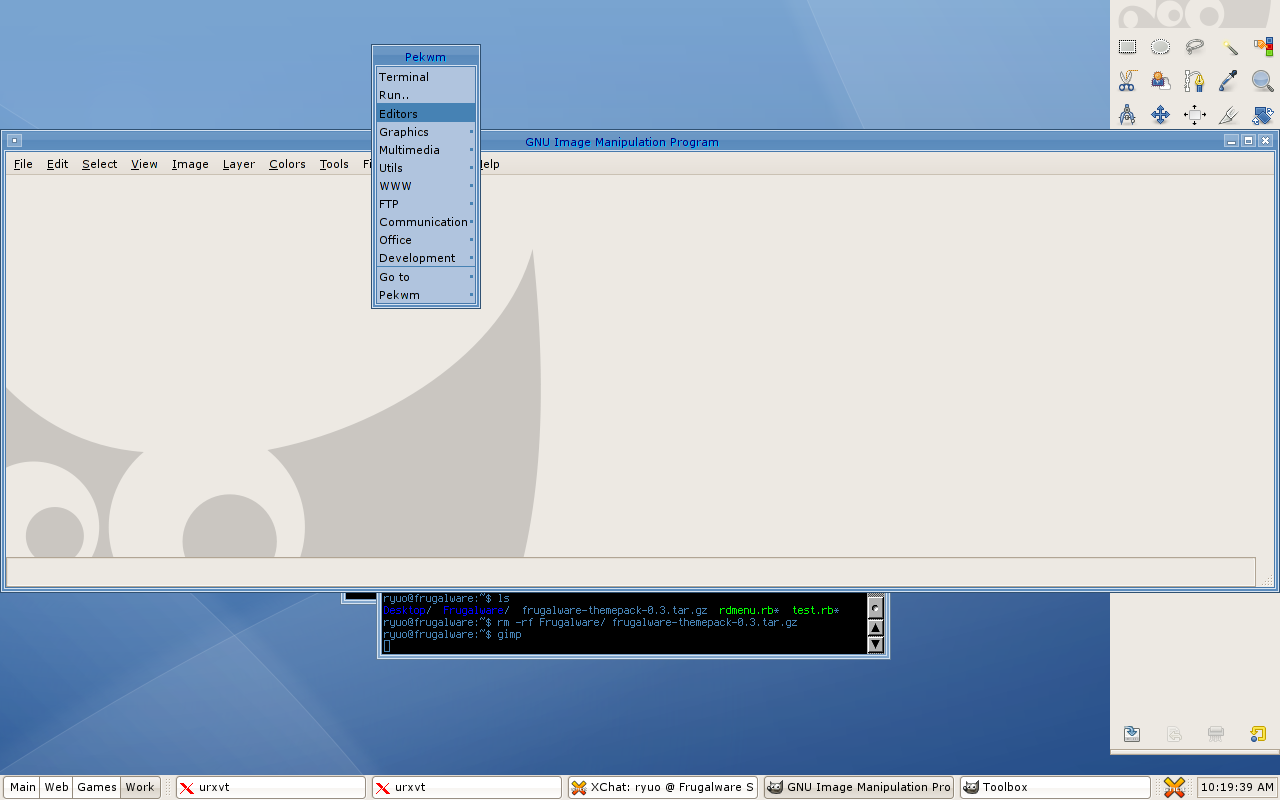Select the Rectangle Select tool
This screenshot has height=800, width=1280.
[x=1127, y=47]
